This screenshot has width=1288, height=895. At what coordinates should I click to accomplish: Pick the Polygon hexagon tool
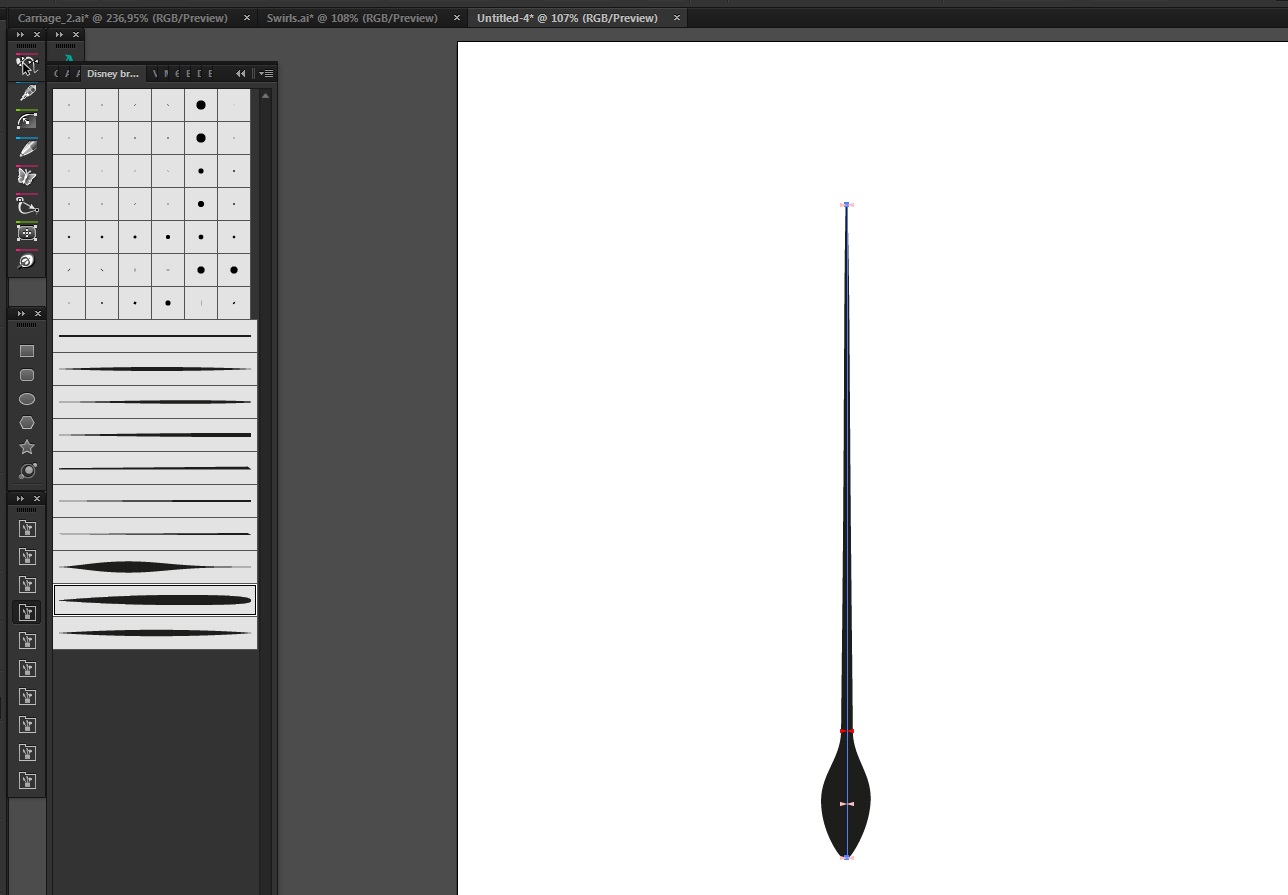(x=27, y=423)
